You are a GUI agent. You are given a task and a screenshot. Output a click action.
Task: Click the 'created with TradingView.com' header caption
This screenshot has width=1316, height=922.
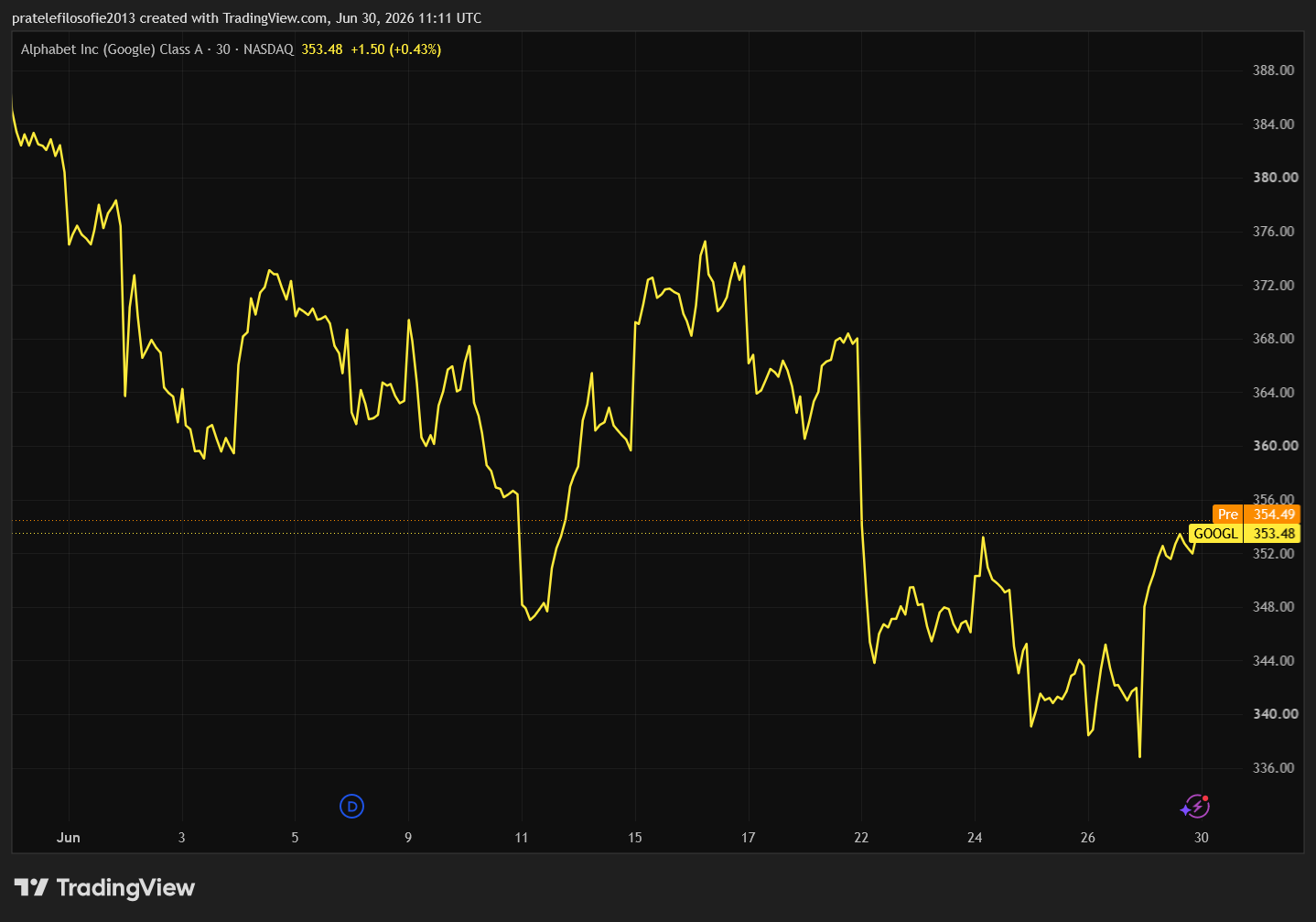(x=233, y=18)
